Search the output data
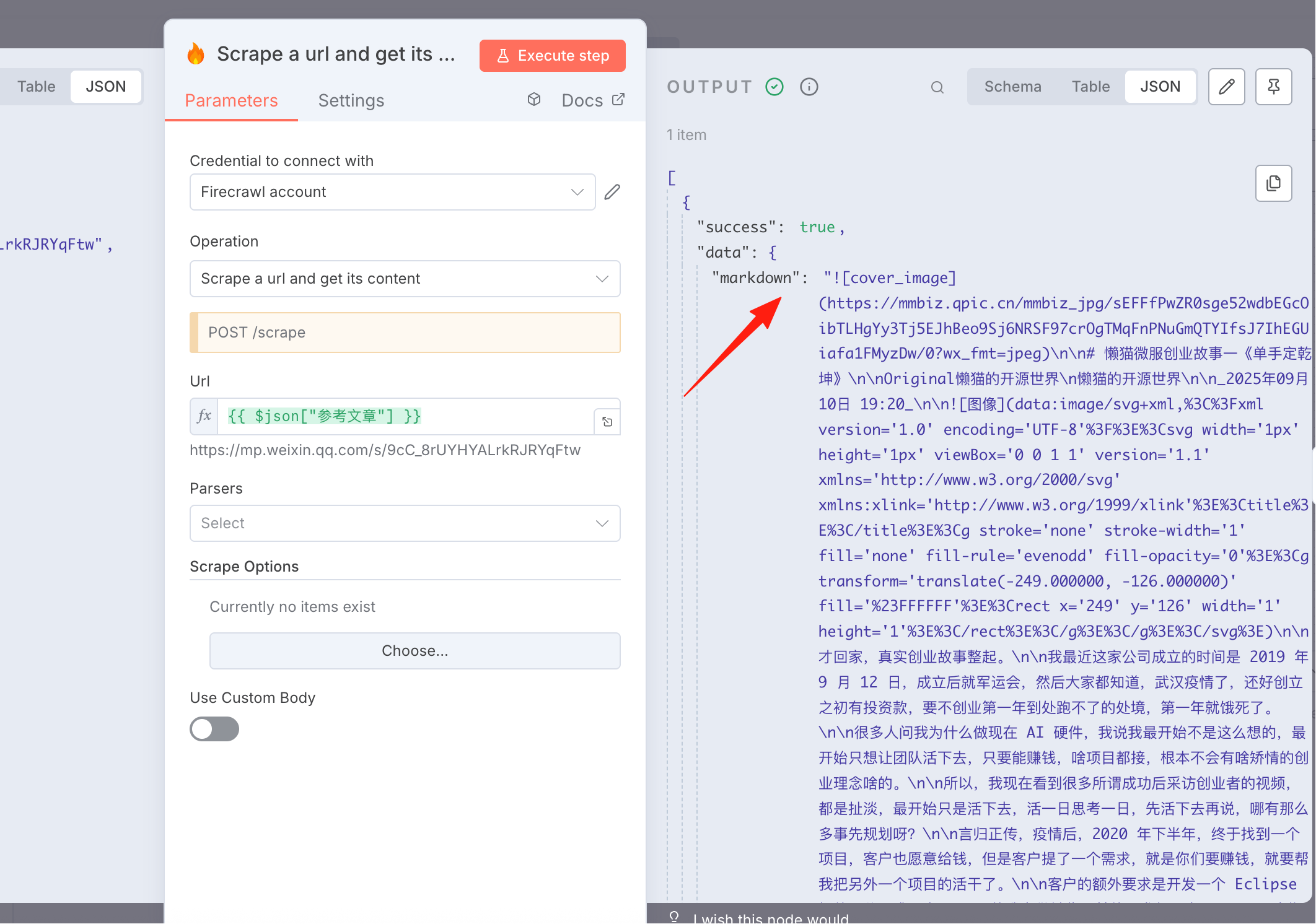1316x924 pixels. 937,87
